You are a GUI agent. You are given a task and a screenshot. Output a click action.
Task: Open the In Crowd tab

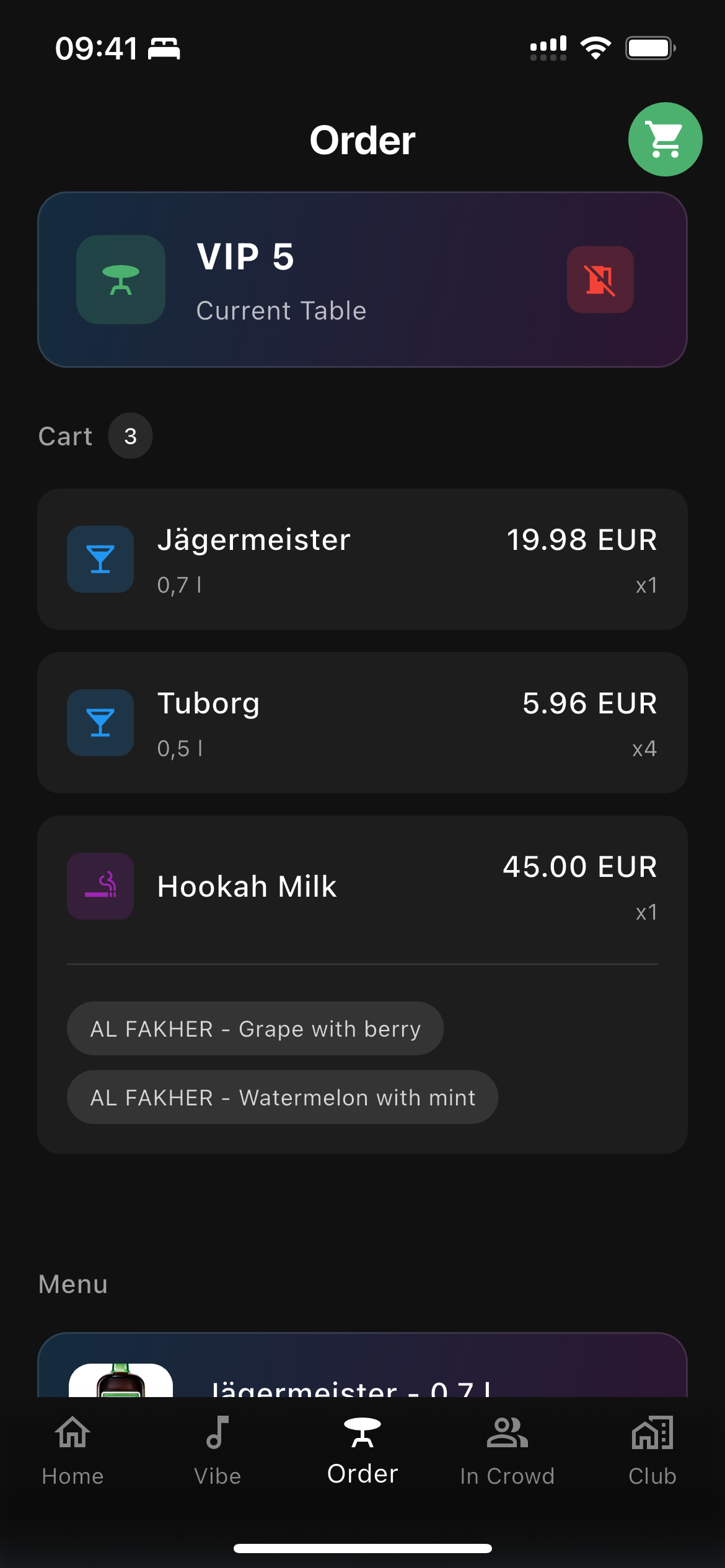coord(507,1450)
